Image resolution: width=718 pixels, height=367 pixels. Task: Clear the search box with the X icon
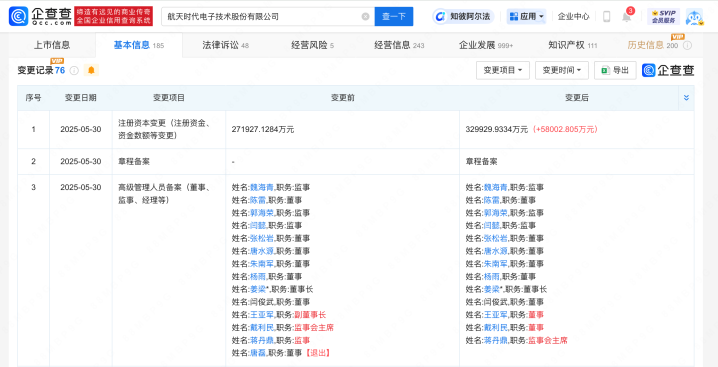pos(365,16)
